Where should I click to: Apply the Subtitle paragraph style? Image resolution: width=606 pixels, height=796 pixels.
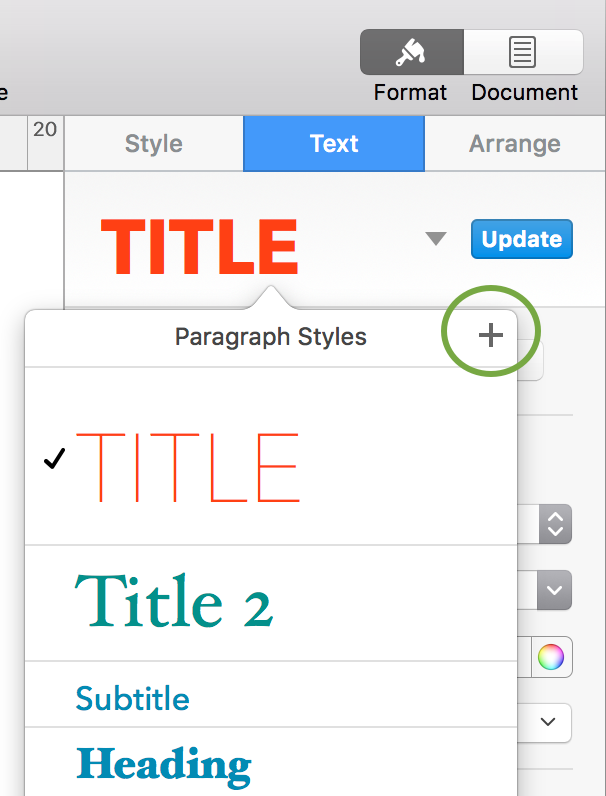[271, 694]
